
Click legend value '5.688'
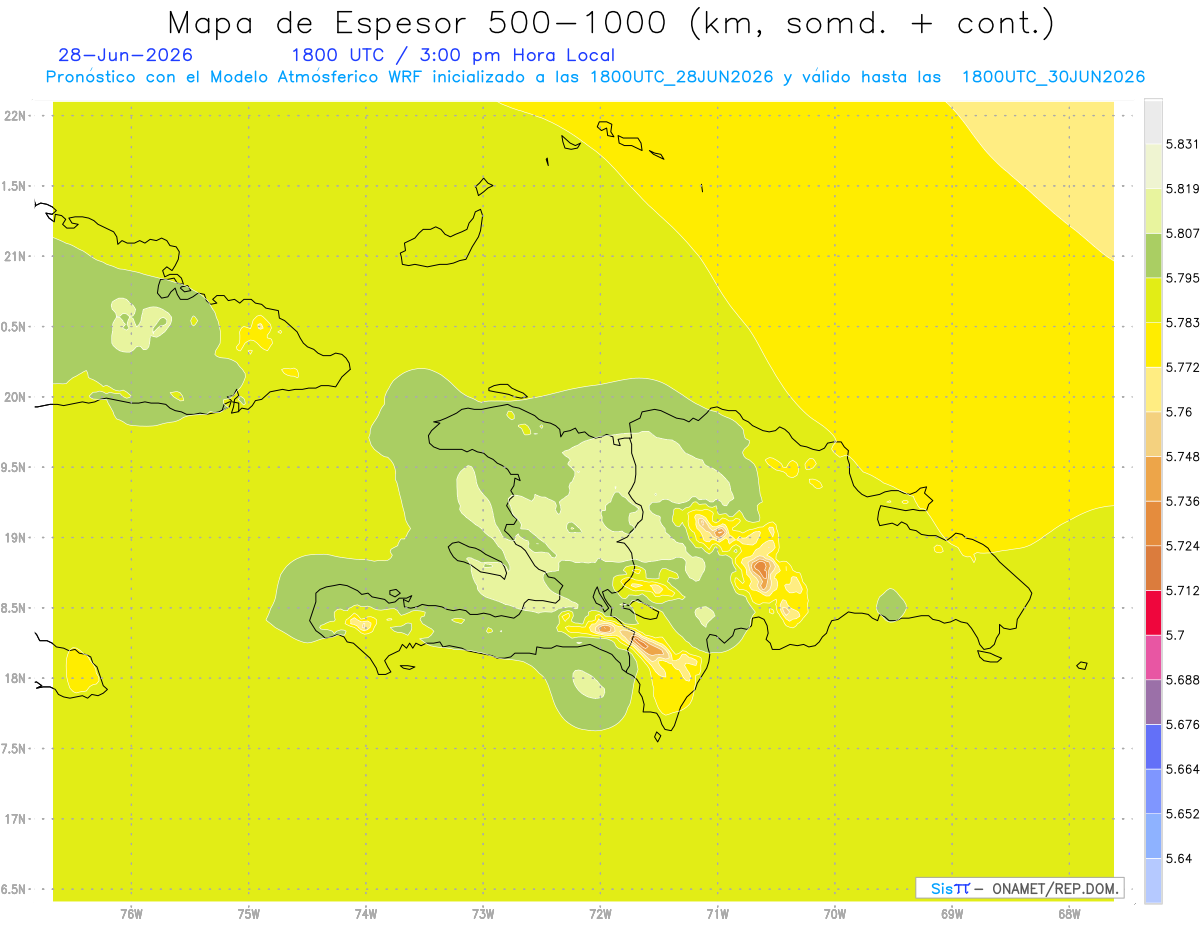[1182, 679]
